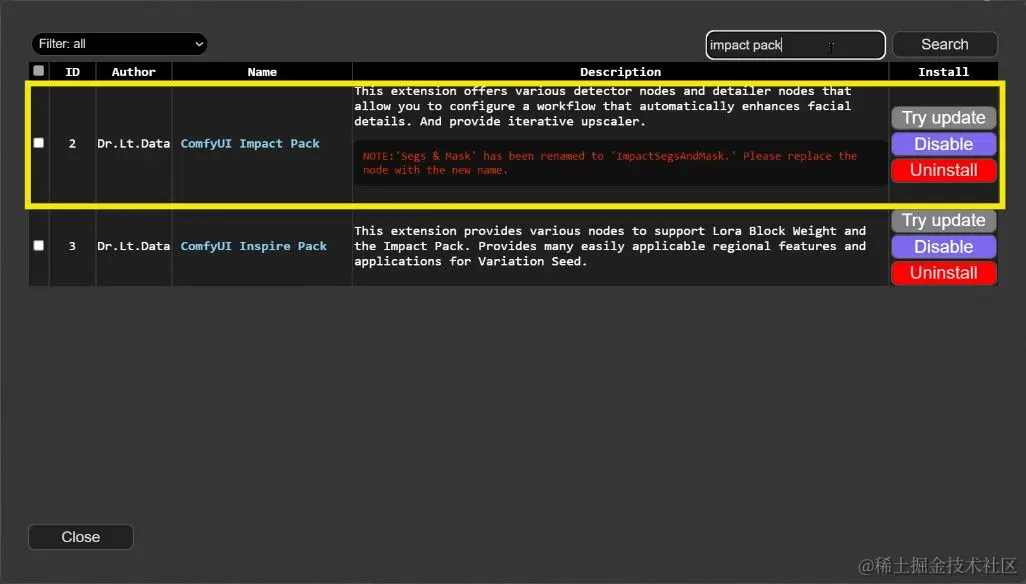
Task: Click the Inspire Pack description about Lora Block Weight
Action: coord(610,246)
